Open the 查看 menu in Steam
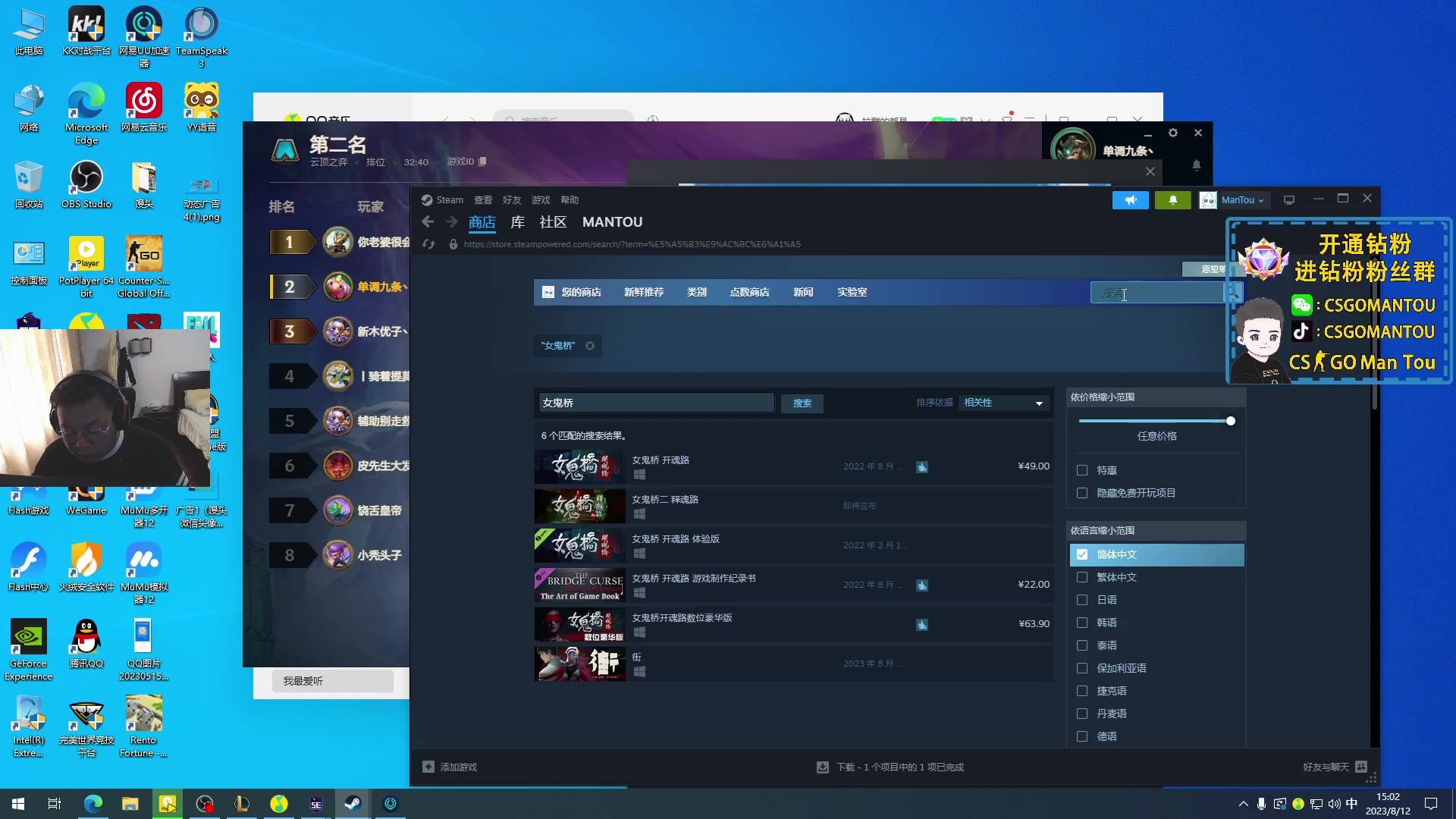The image size is (1456, 819). click(x=483, y=199)
